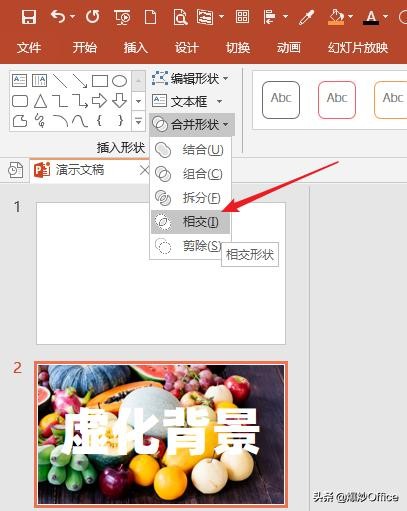Select the down block arrow shape
407x511 pixels.
(x=119, y=101)
